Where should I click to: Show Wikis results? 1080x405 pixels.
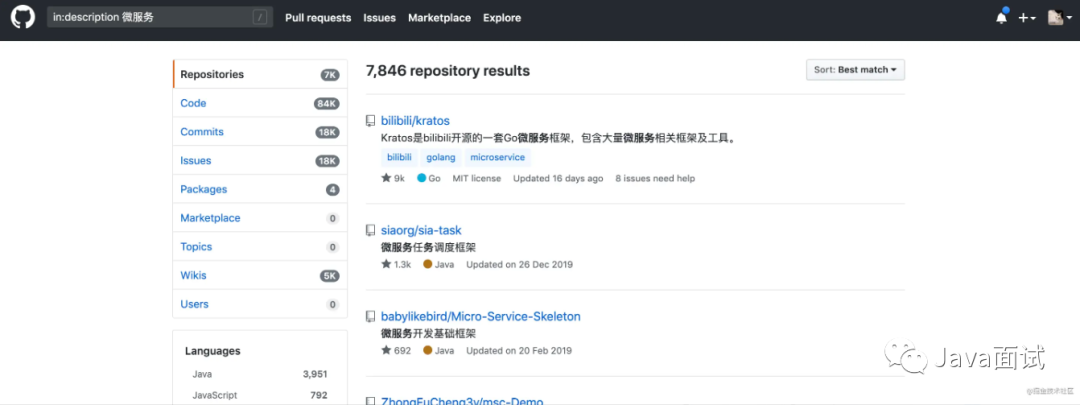coord(260,275)
